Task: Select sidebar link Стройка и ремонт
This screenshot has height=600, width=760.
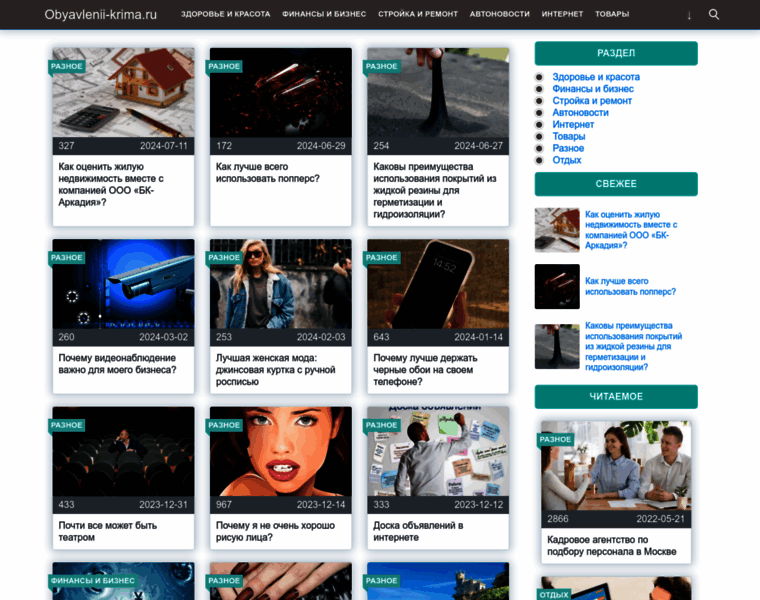Action: point(592,101)
